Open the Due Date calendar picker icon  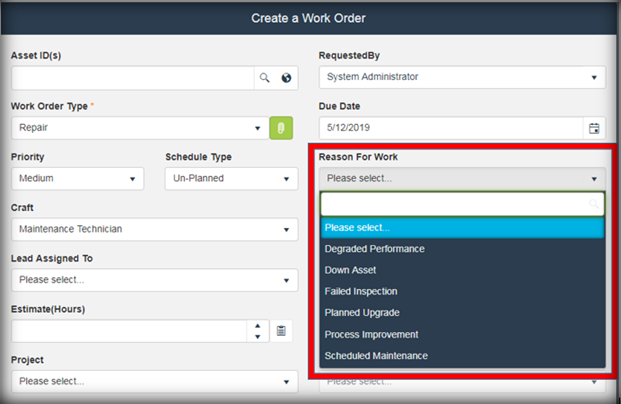[x=594, y=128]
